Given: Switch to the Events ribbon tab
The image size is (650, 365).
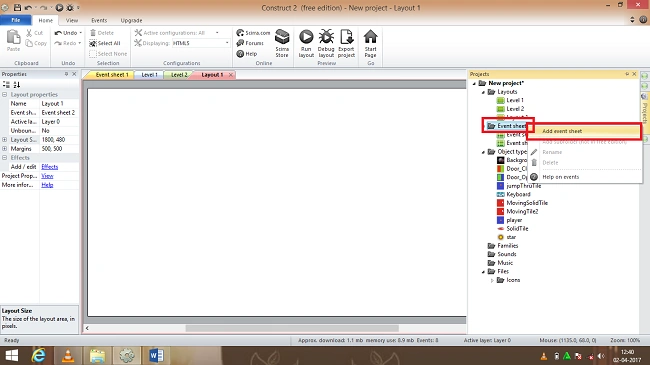Looking at the screenshot, I should (x=99, y=20).
